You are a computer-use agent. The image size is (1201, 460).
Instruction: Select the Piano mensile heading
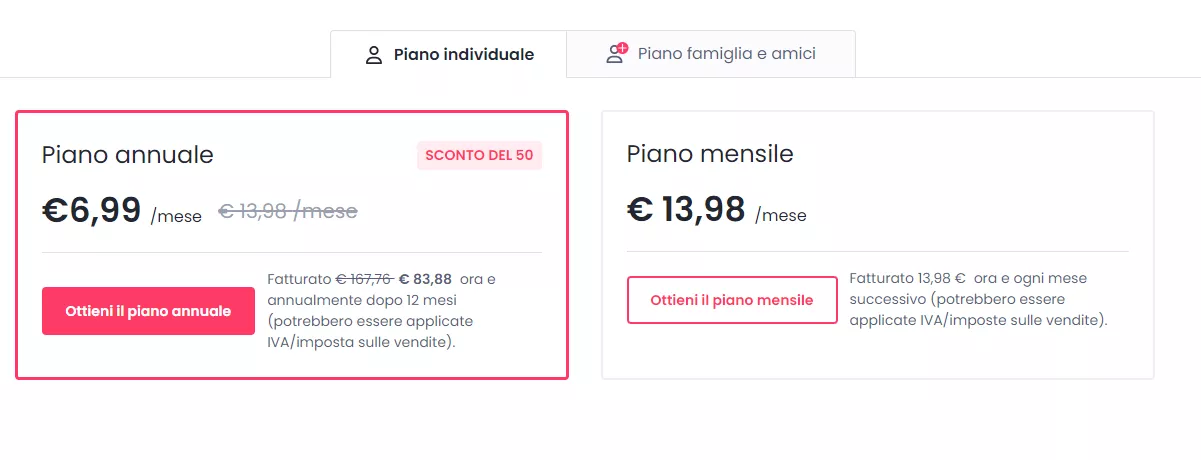710,153
